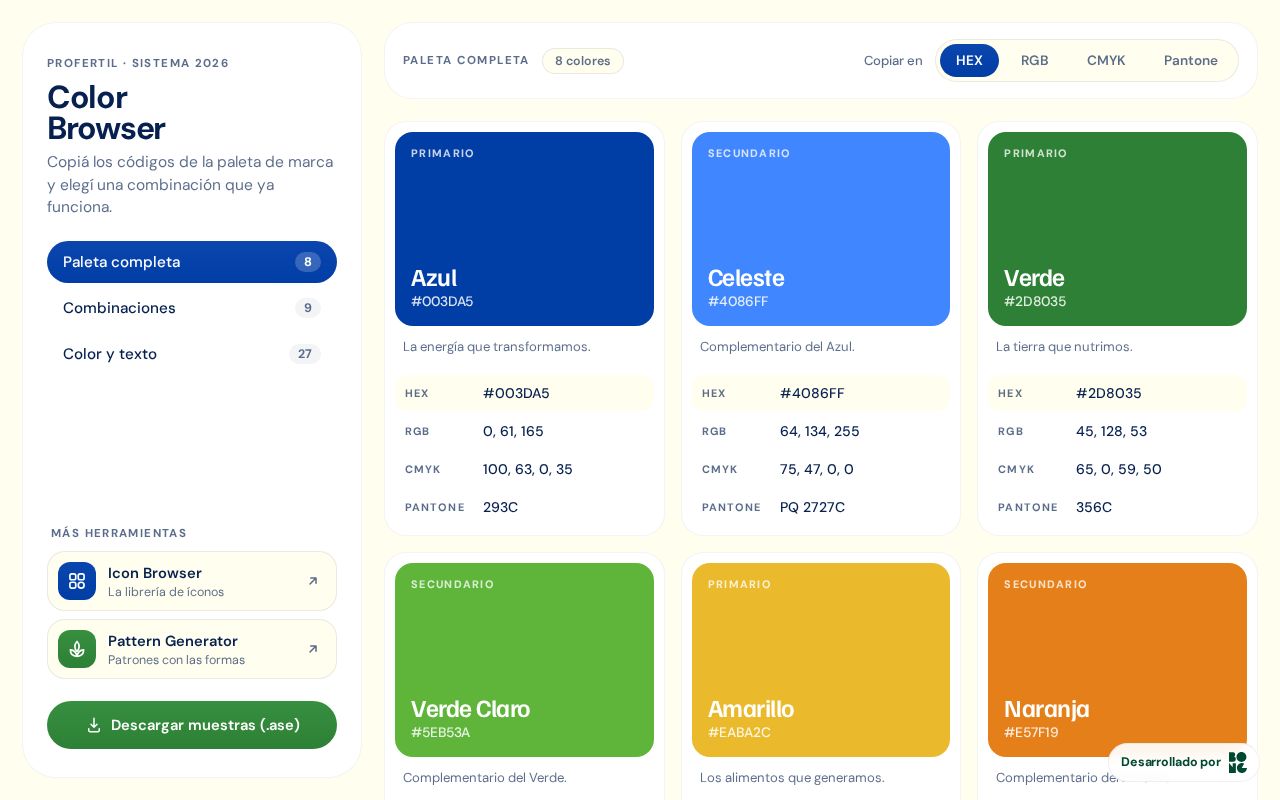Screen dimensions: 1280x800
Task: Select the Azul color swatch
Action: pyautogui.click(x=524, y=229)
